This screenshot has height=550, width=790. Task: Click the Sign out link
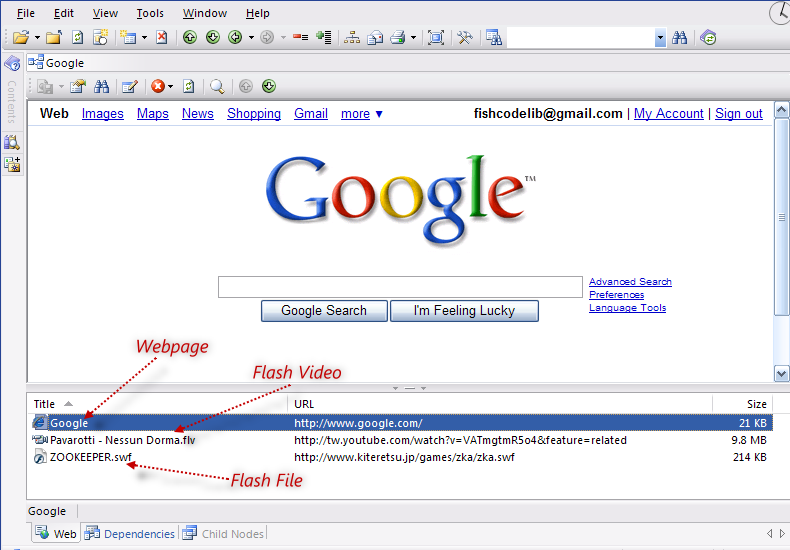pos(739,114)
